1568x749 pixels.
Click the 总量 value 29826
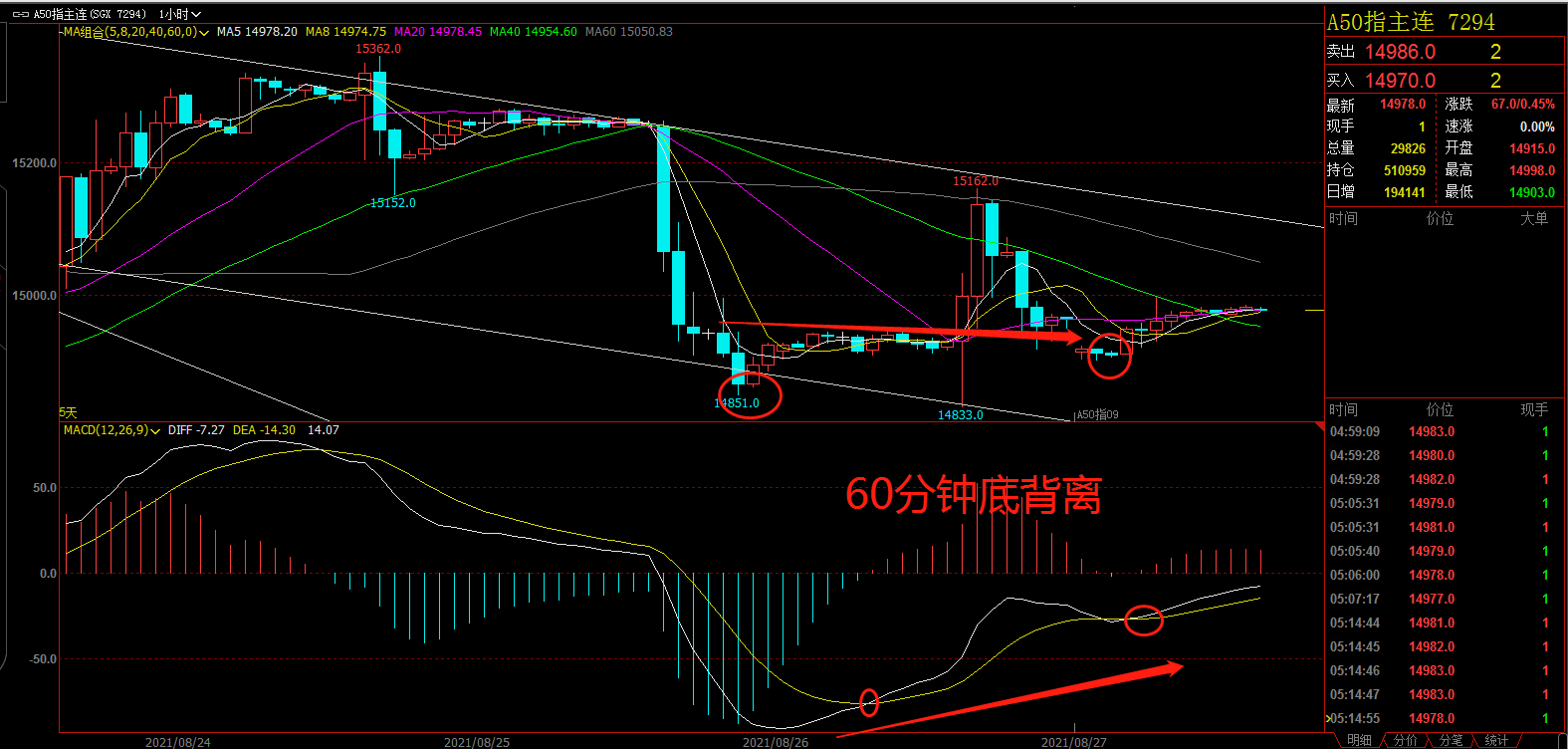[1408, 148]
